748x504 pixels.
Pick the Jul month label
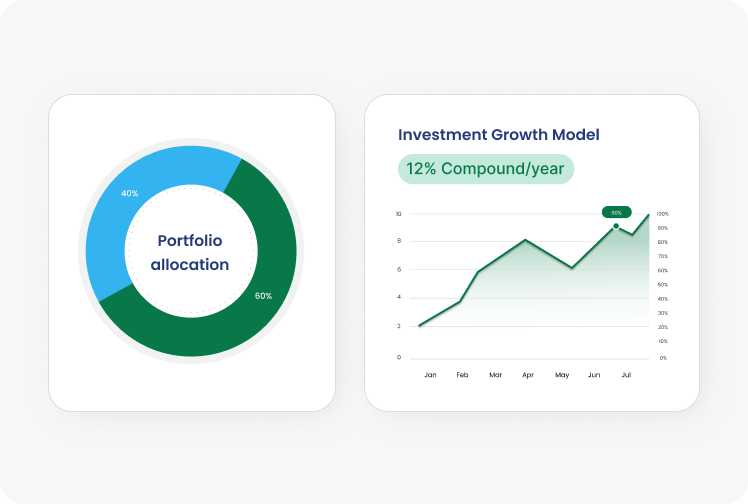click(x=627, y=375)
